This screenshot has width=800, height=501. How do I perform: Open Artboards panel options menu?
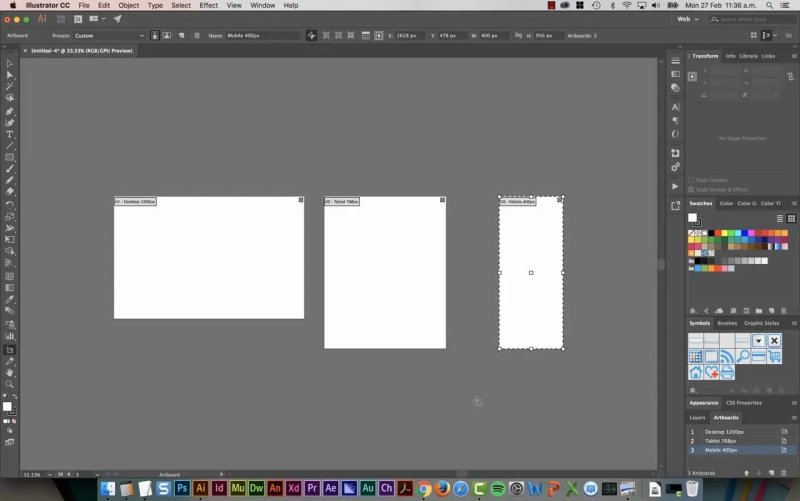coord(794,417)
